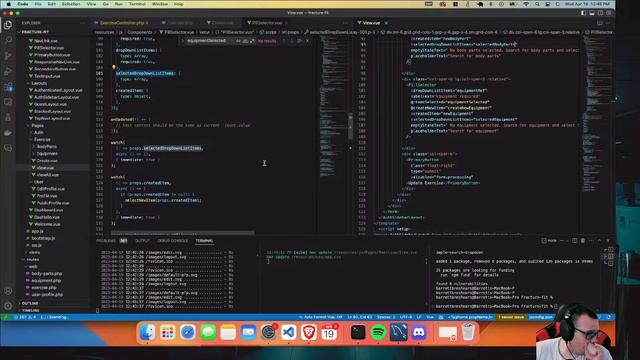Image resolution: width=640 pixels, height=360 pixels.
Task: Switch to the OUTPUT panel tab
Action: click(x=142, y=241)
